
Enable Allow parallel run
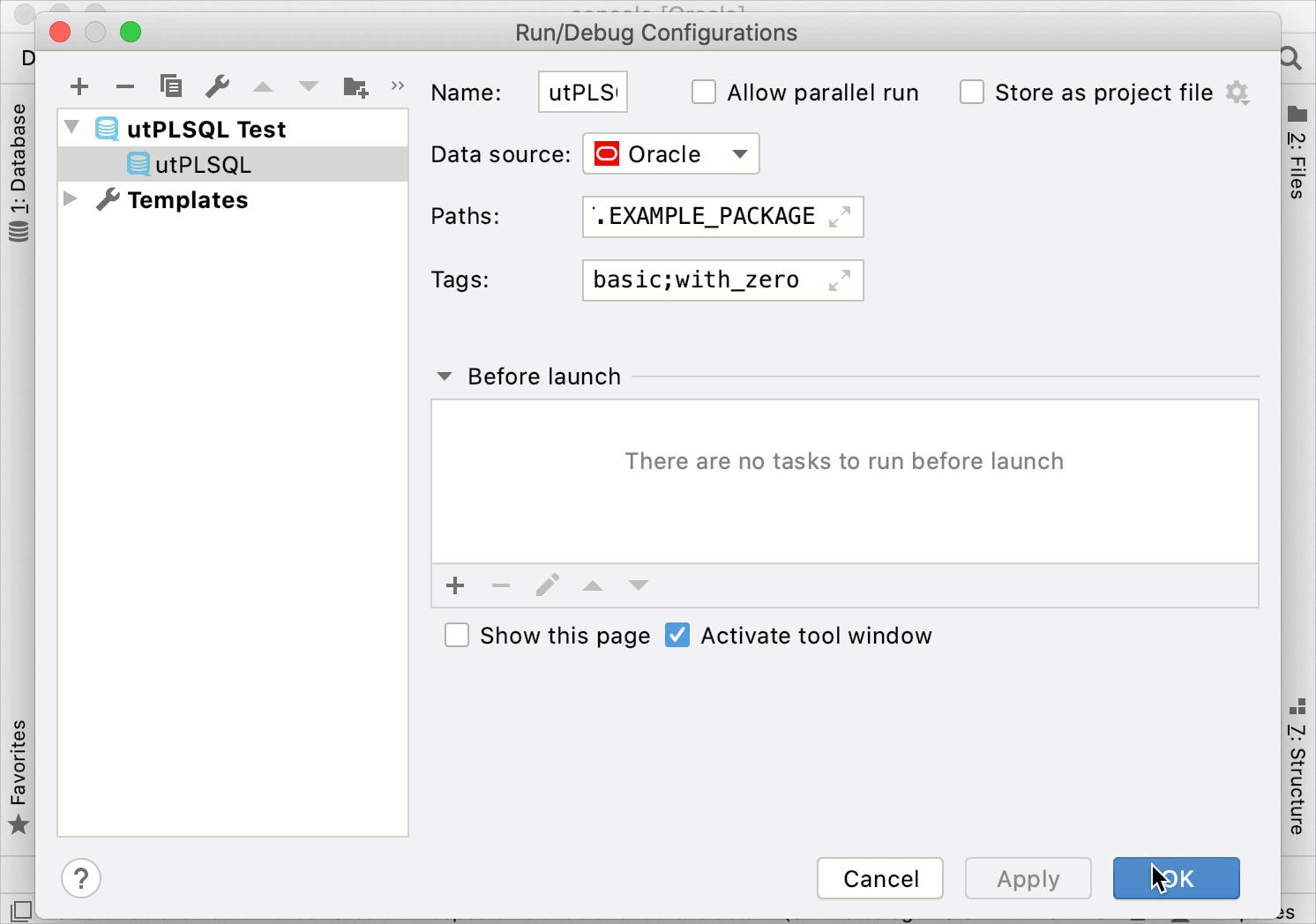703,92
